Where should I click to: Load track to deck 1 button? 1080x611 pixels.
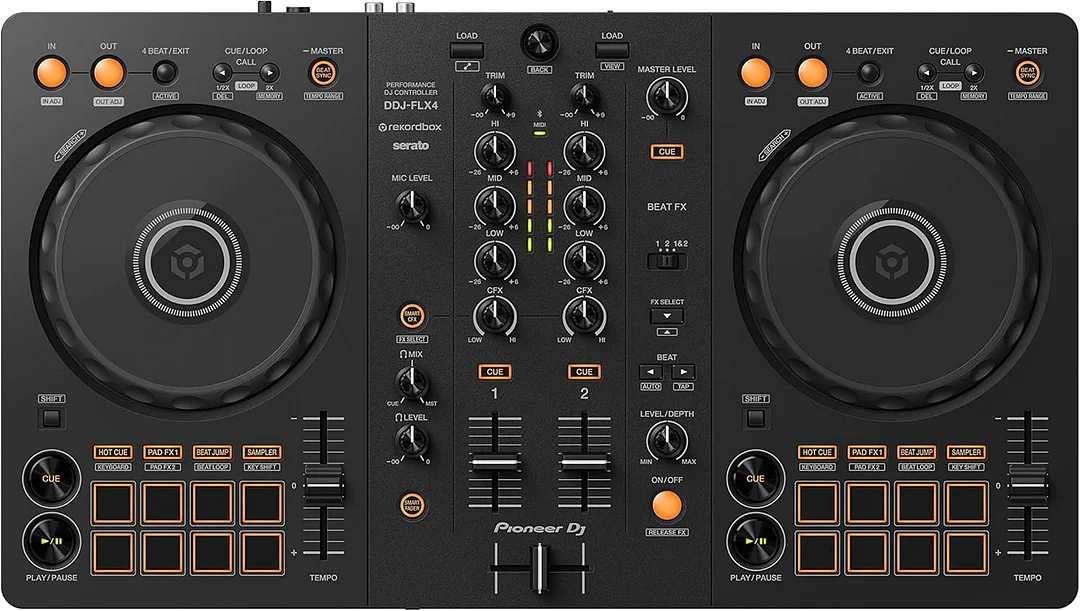point(466,50)
